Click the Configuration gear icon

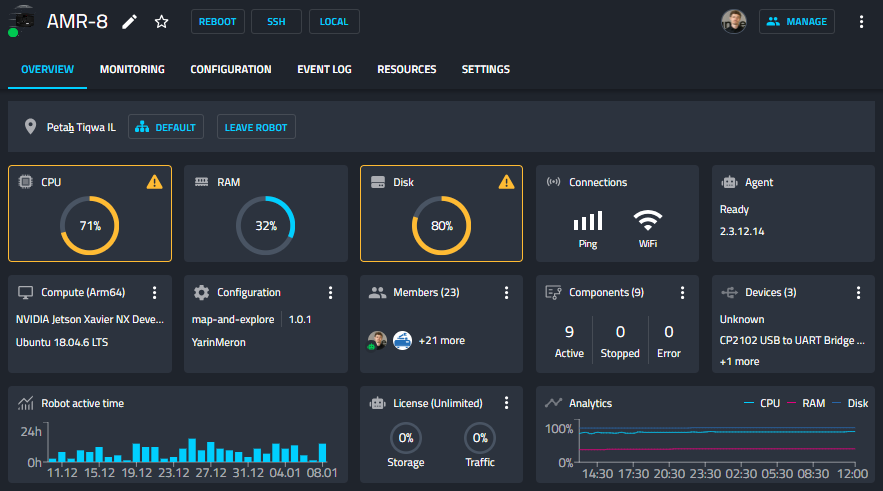click(201, 292)
